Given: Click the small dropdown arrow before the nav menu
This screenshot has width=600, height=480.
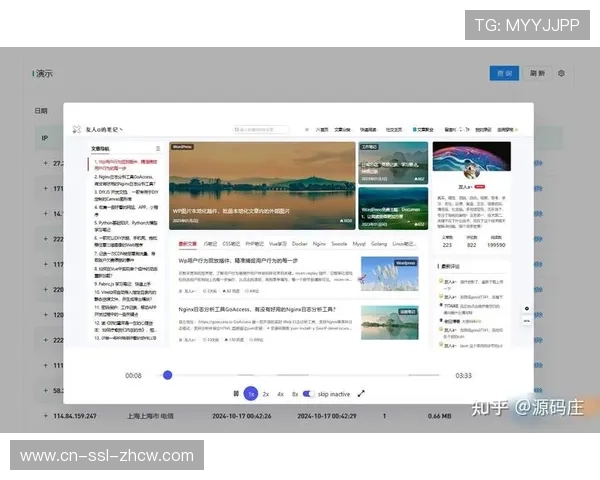Looking at the screenshot, I should tap(307, 130).
